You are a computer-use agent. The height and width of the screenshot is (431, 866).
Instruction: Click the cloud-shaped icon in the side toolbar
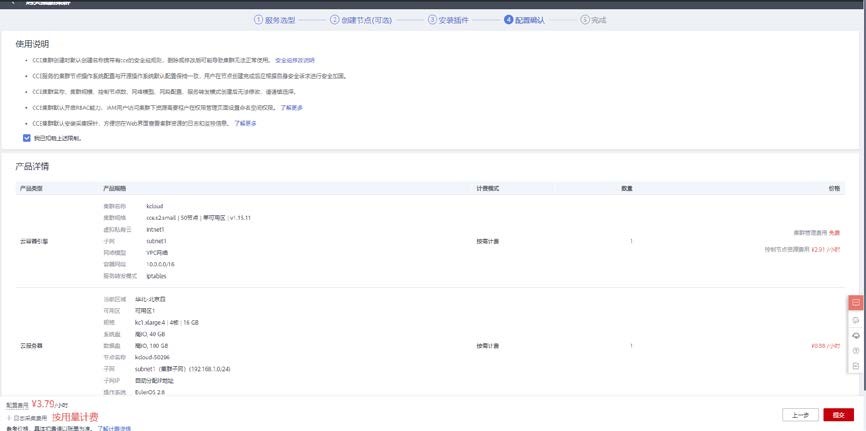pyautogui.click(x=856, y=335)
